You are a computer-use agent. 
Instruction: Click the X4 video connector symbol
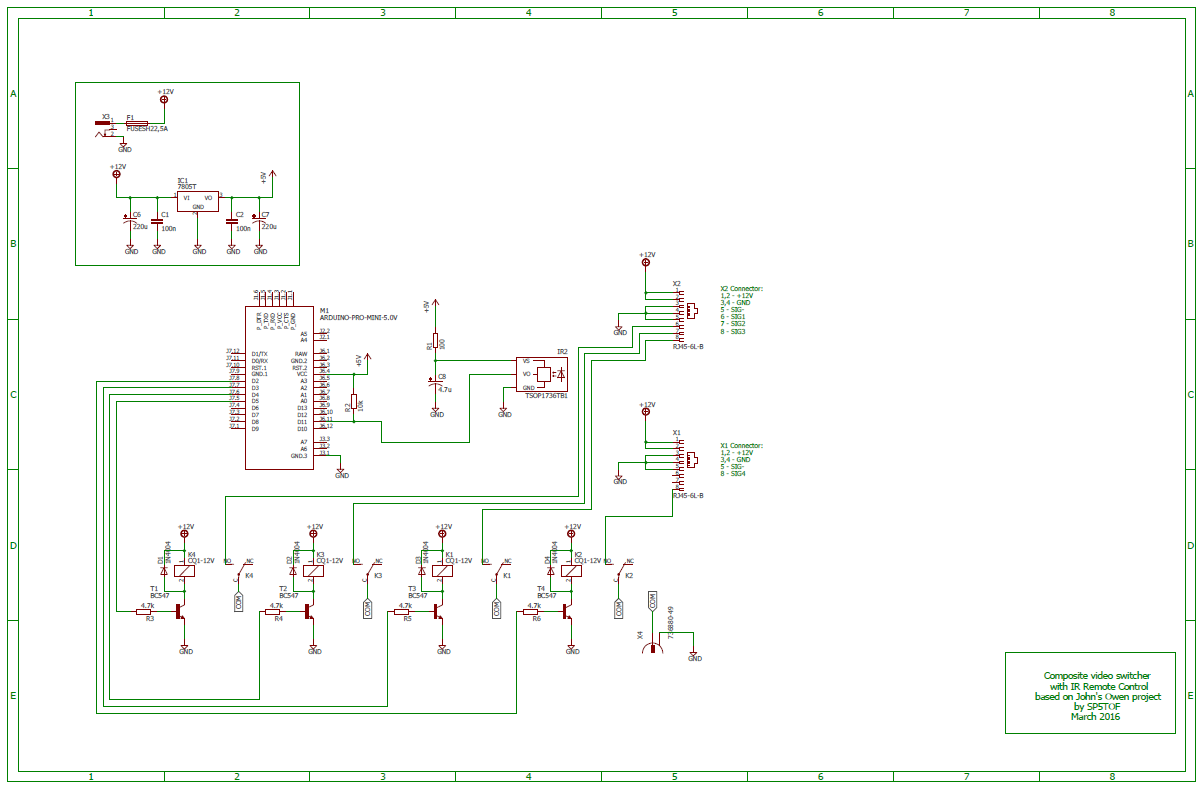pos(653,647)
